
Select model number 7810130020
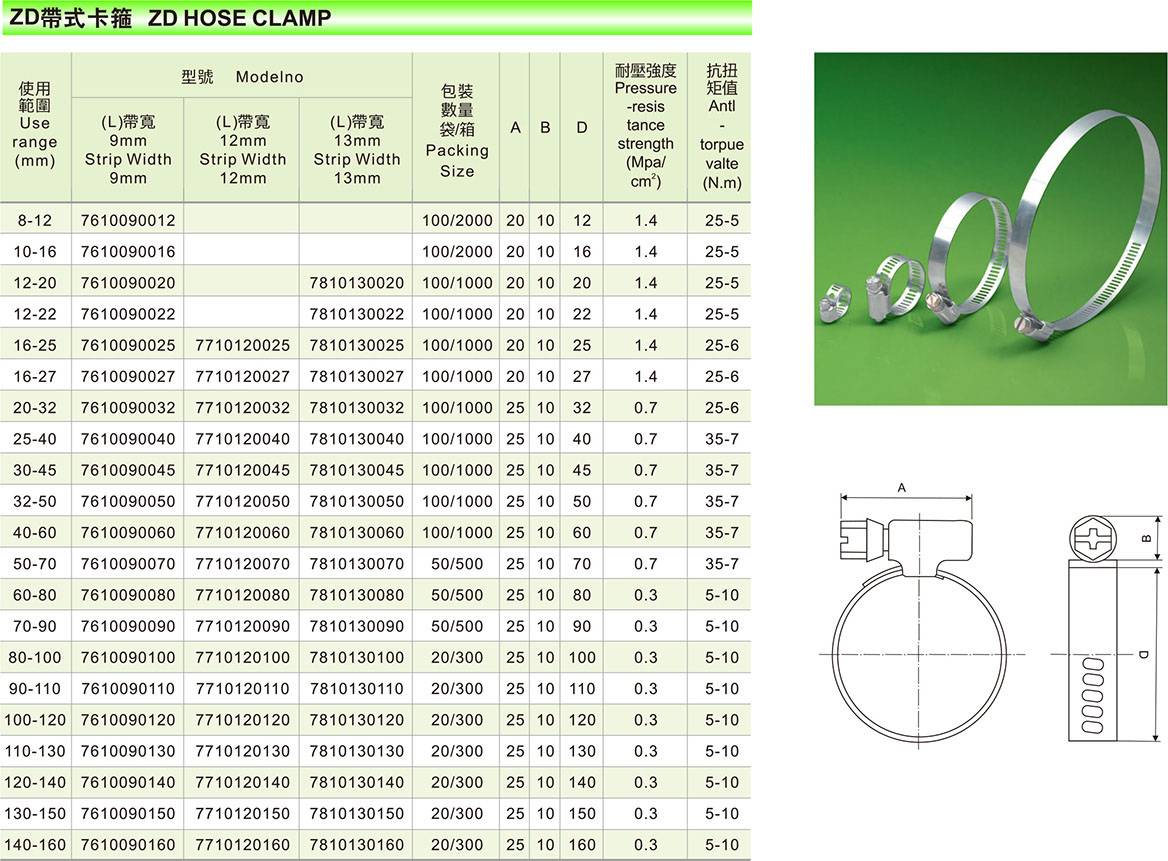point(357,283)
